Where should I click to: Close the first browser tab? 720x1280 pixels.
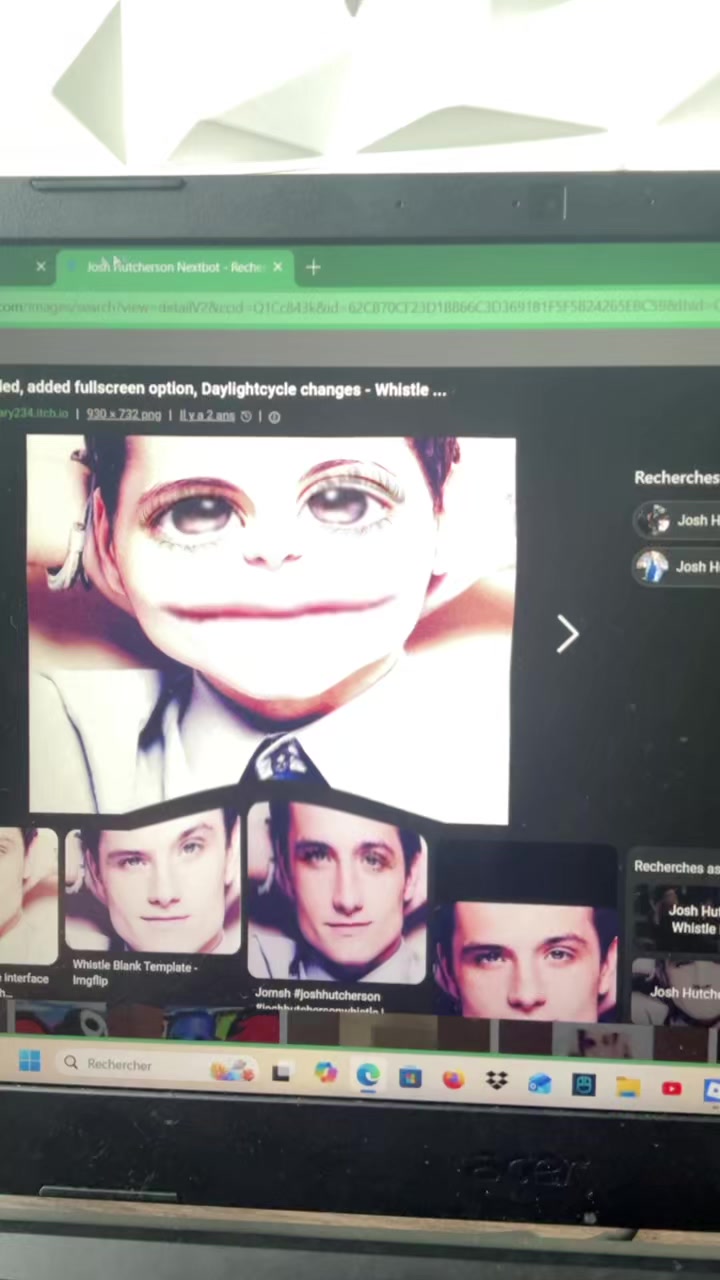41,267
